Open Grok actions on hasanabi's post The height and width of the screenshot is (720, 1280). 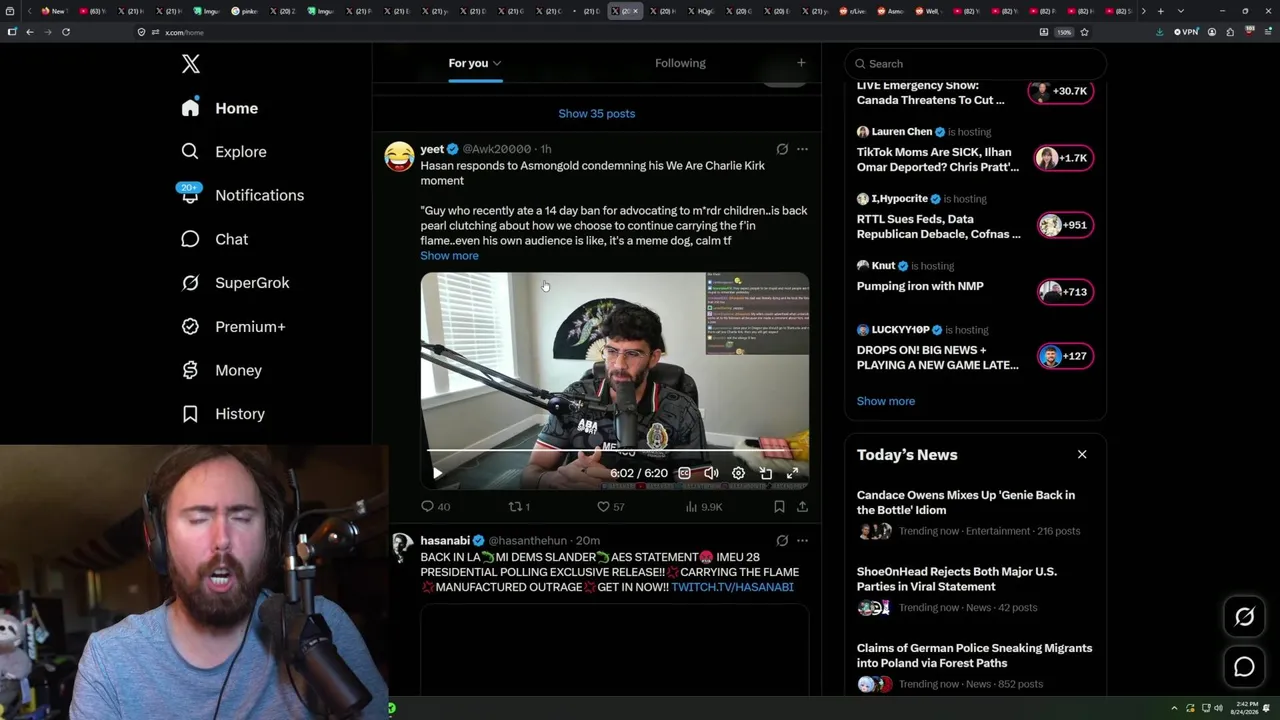point(782,541)
